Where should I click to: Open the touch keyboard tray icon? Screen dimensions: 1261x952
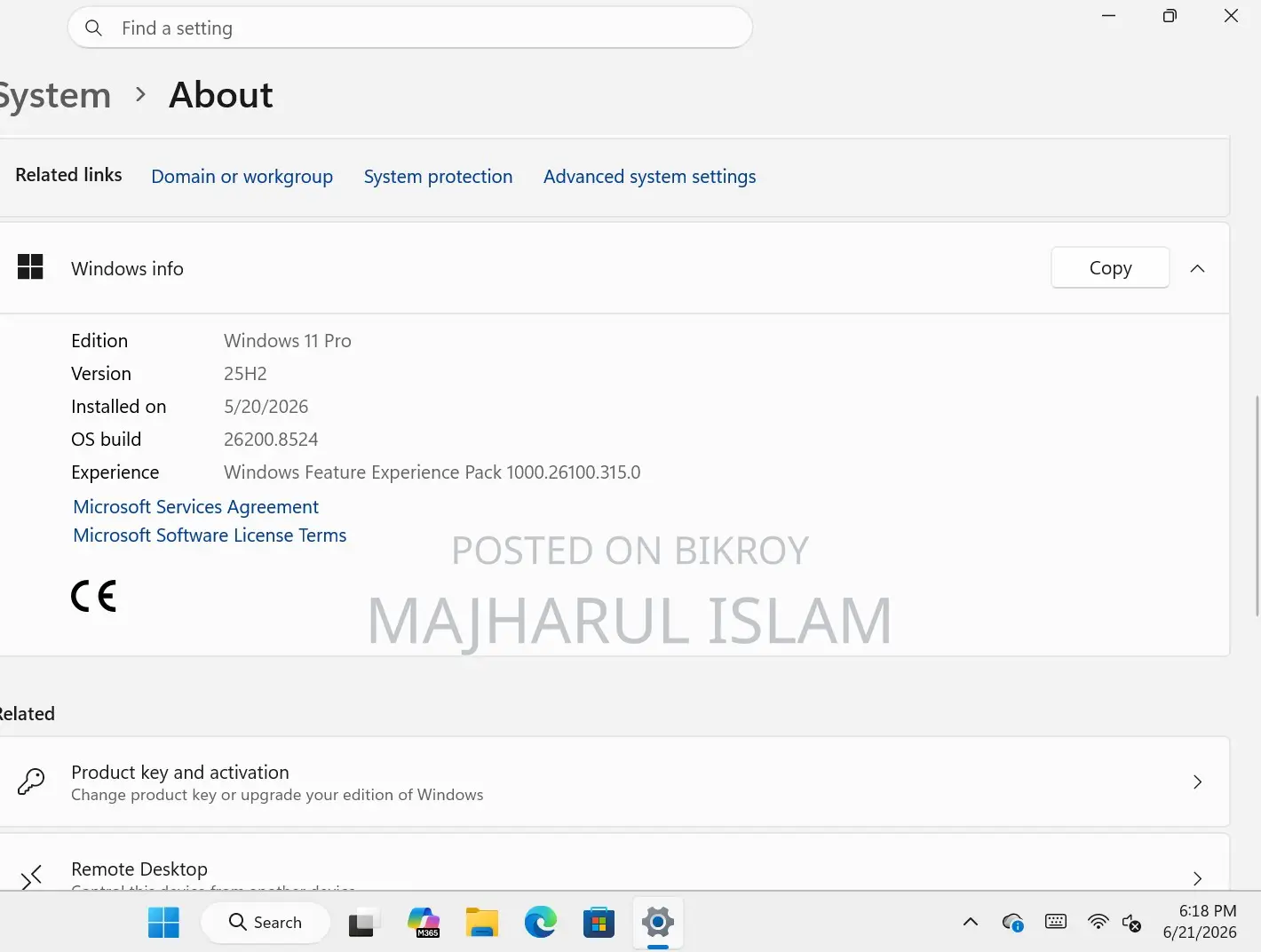[x=1056, y=922]
